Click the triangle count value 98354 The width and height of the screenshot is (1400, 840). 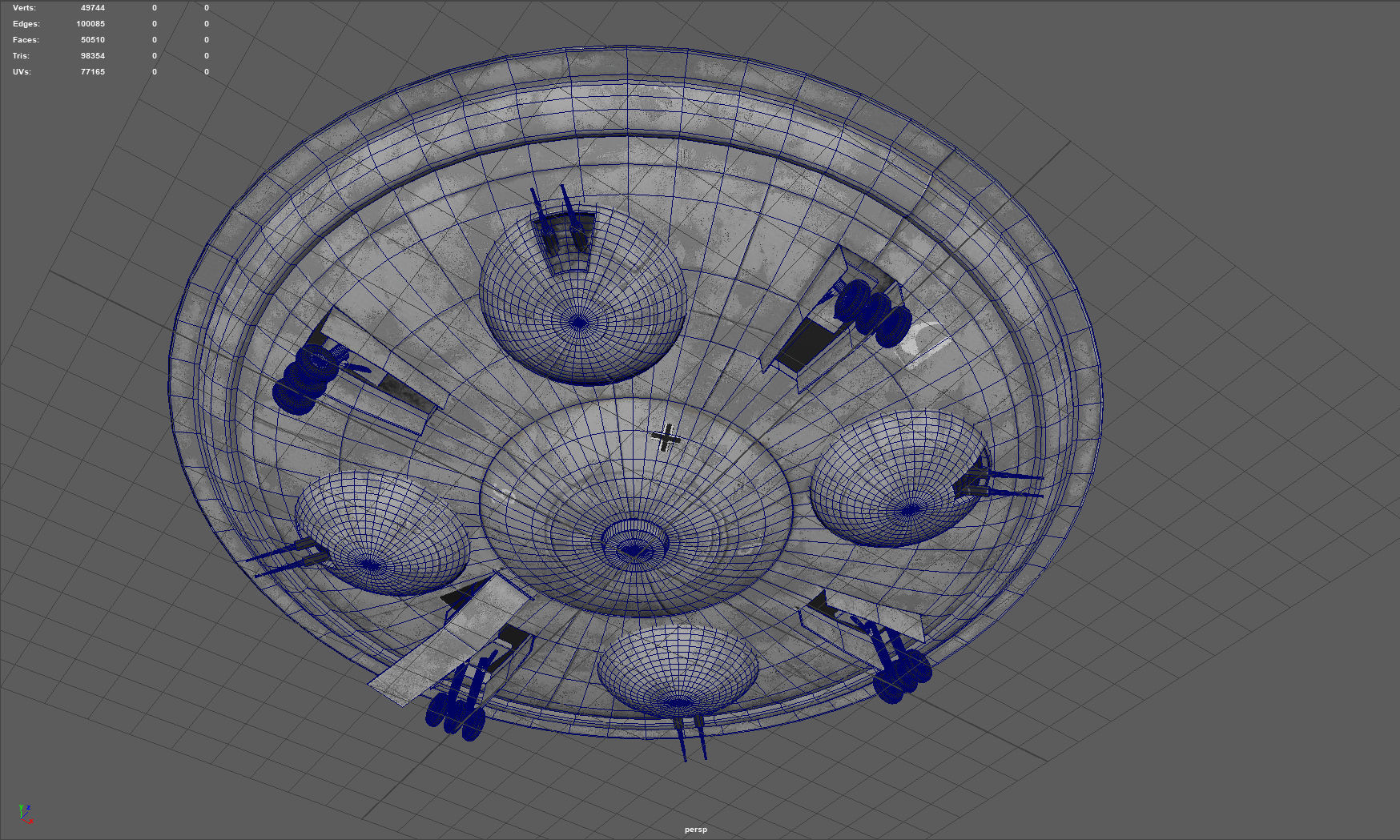93,56
